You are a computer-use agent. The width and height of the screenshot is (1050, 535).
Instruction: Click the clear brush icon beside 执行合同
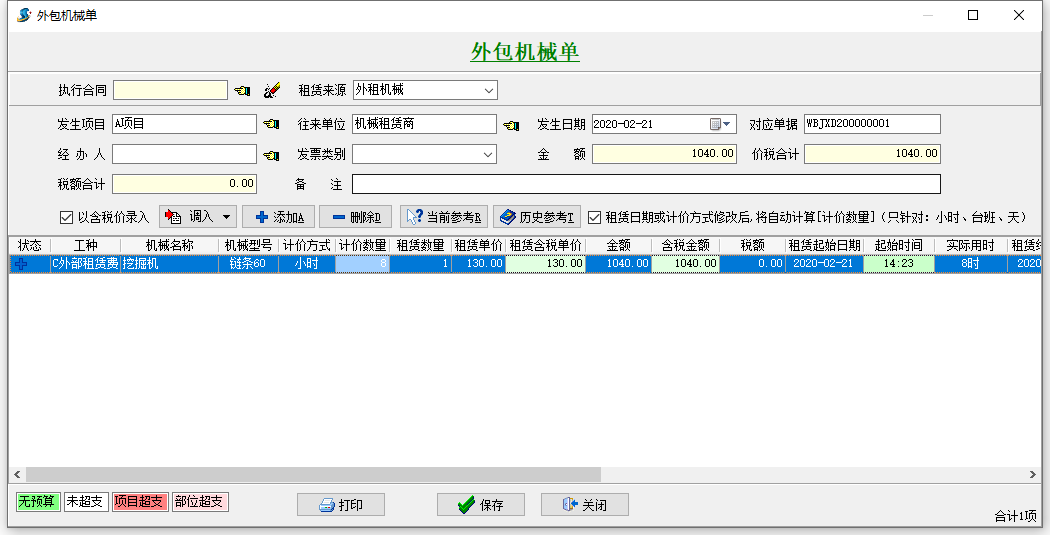tap(272, 91)
